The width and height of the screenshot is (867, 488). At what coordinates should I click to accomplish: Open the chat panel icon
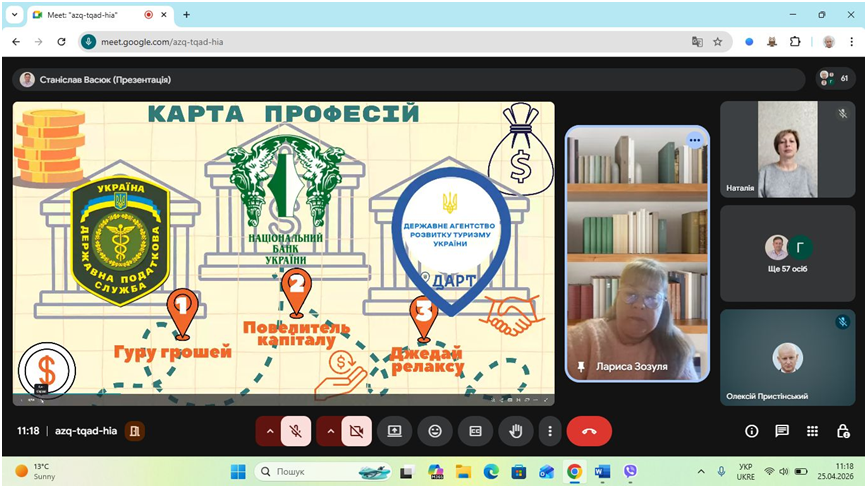(x=782, y=431)
